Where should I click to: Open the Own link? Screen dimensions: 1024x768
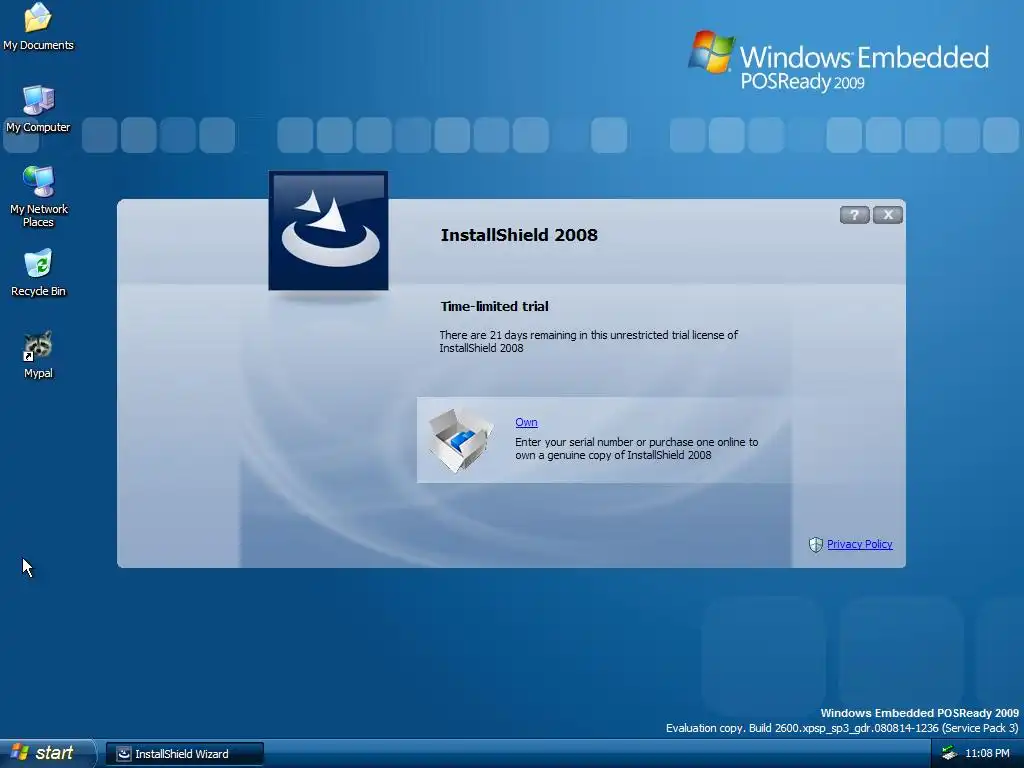point(526,423)
